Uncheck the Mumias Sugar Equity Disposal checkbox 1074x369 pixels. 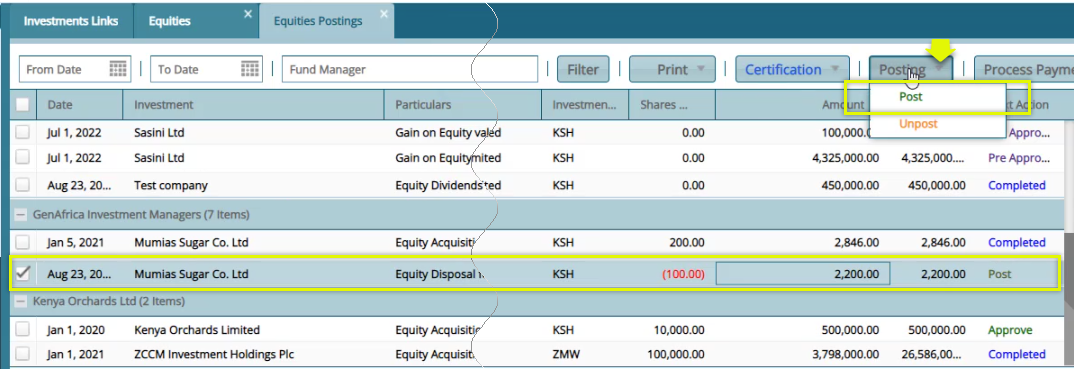[23, 273]
